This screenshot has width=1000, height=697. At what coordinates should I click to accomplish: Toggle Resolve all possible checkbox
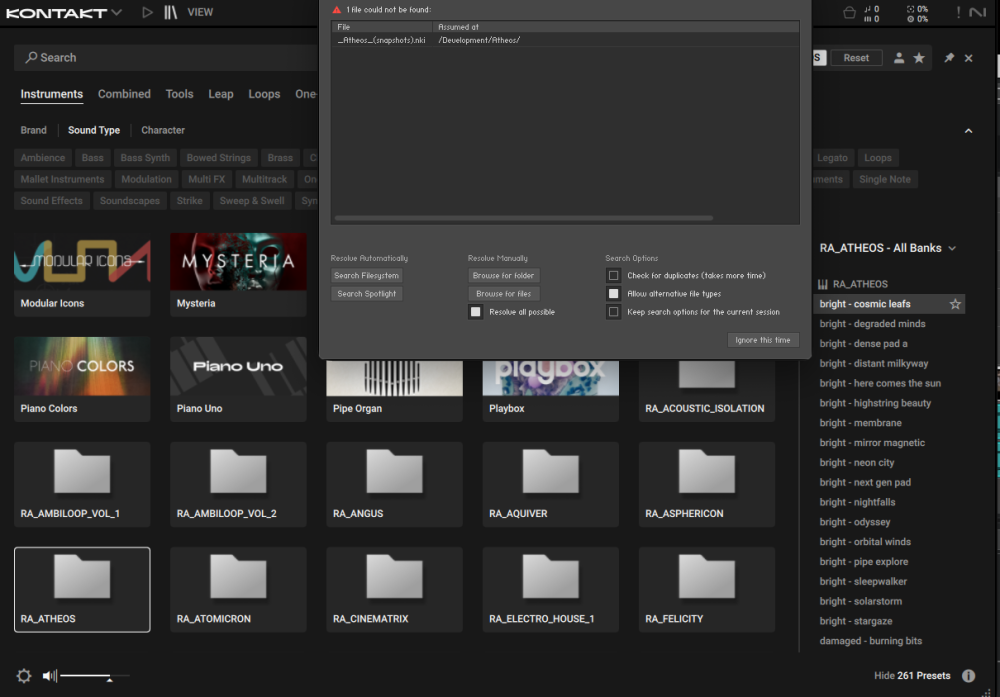pyautogui.click(x=476, y=312)
